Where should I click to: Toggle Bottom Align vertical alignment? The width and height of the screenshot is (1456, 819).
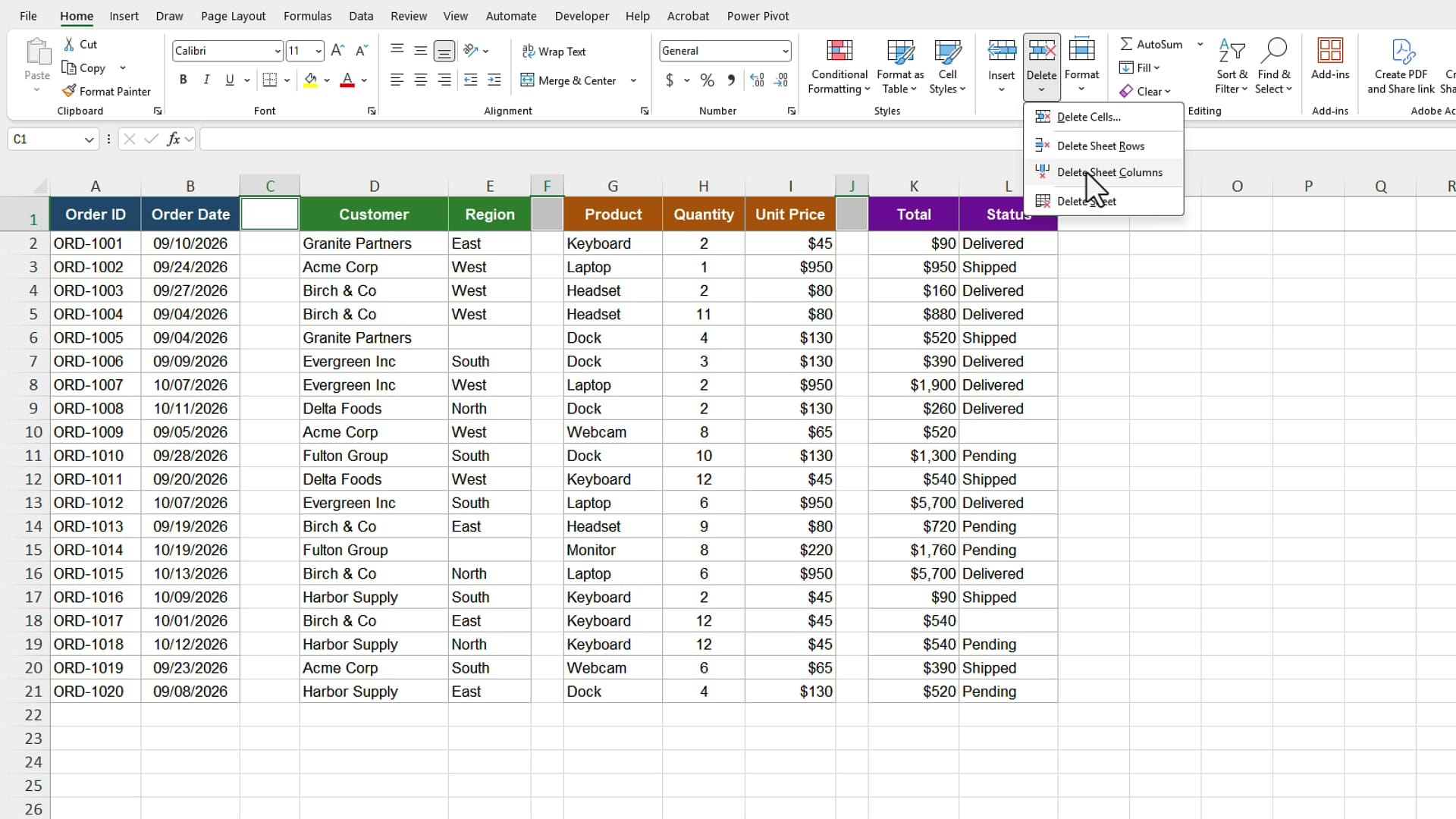coord(444,51)
